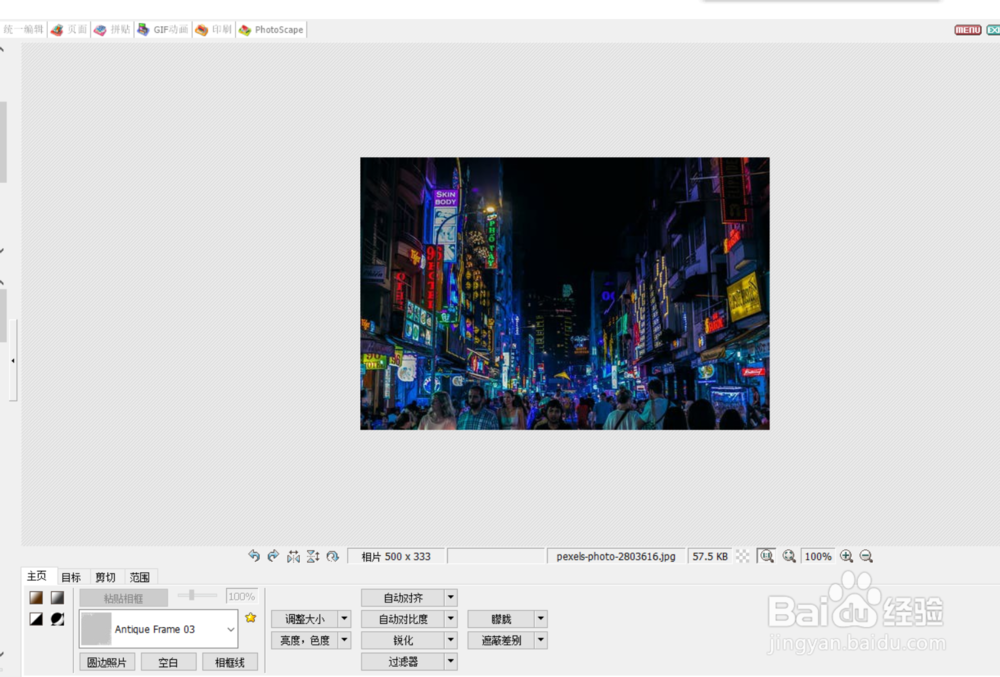Click the 自动对比度 button
Viewport: 1000px width, 677px height.
click(x=403, y=618)
